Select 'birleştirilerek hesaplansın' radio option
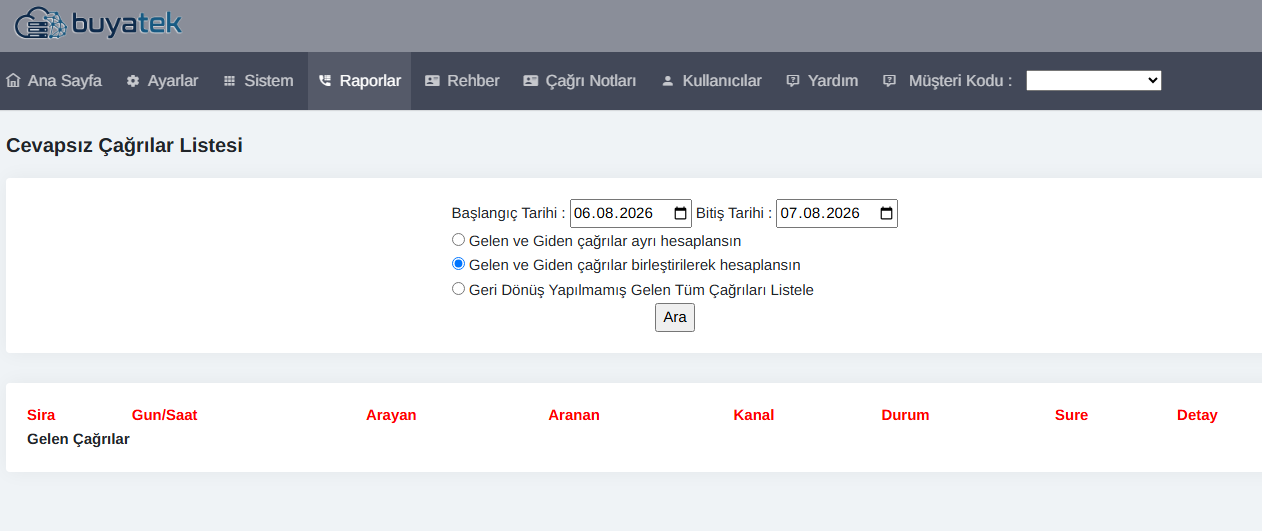This screenshot has height=531, width=1262. pos(458,264)
